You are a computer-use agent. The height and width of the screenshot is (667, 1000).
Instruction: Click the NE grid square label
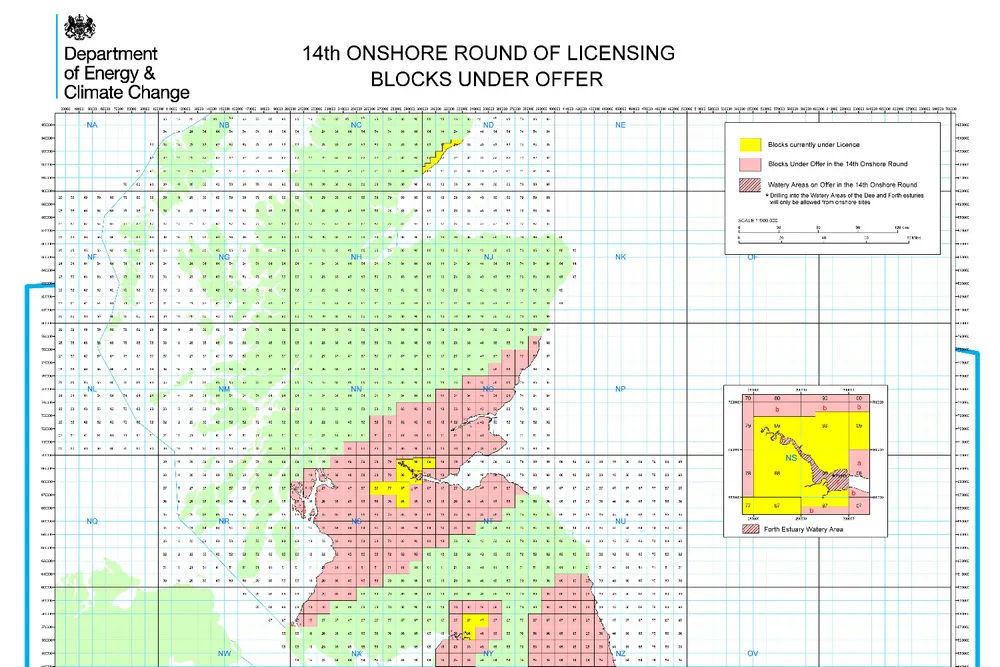point(620,125)
